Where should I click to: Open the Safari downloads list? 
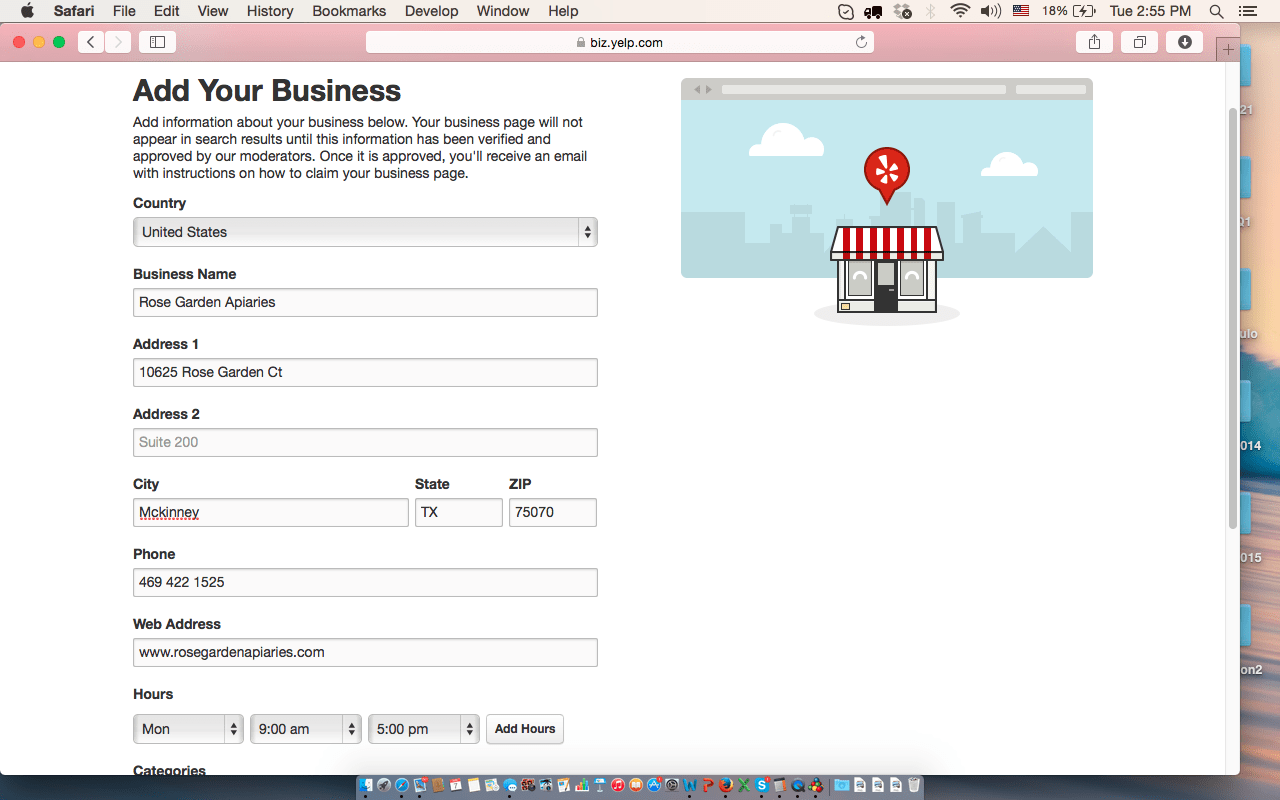tap(1184, 42)
